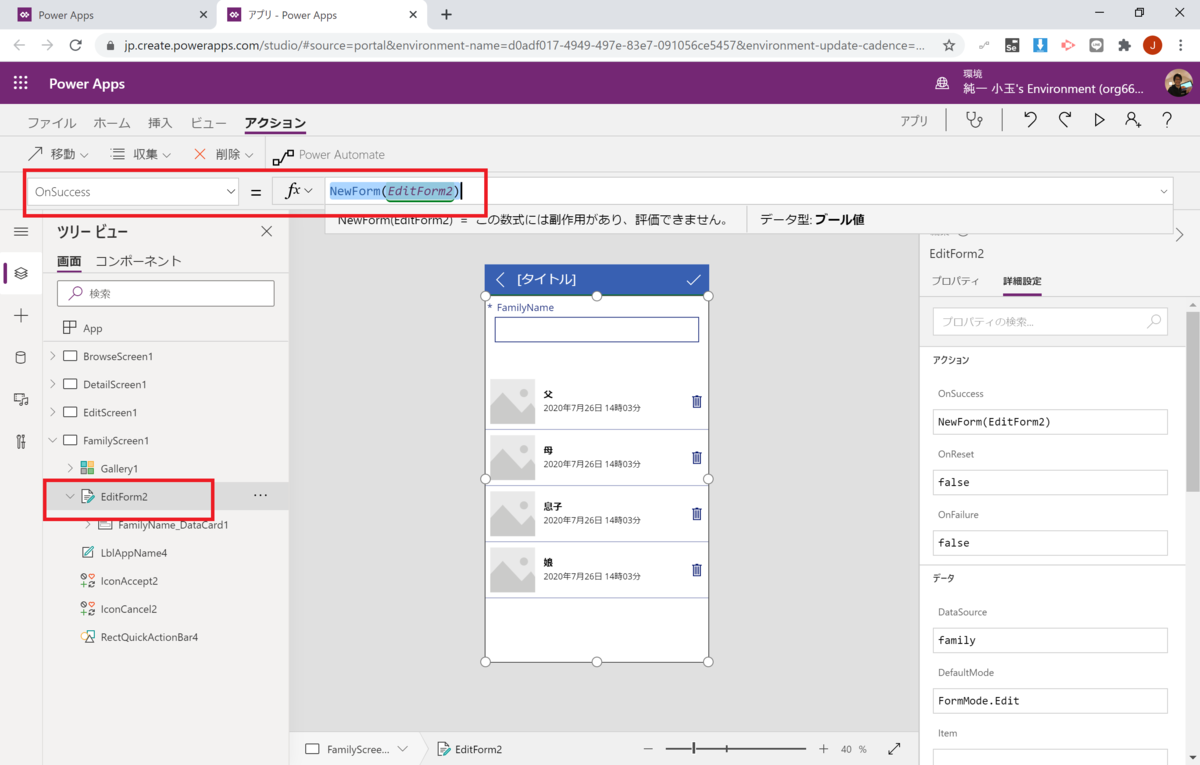Screen dimensions: 1200x765
Task: Close the Tree view panel
Action: (x=266, y=232)
